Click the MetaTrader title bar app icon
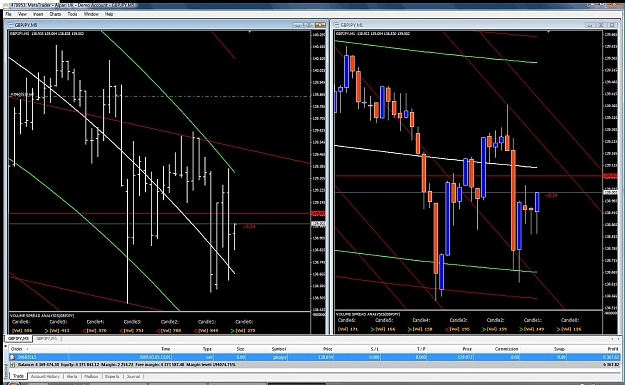 [6, 5]
